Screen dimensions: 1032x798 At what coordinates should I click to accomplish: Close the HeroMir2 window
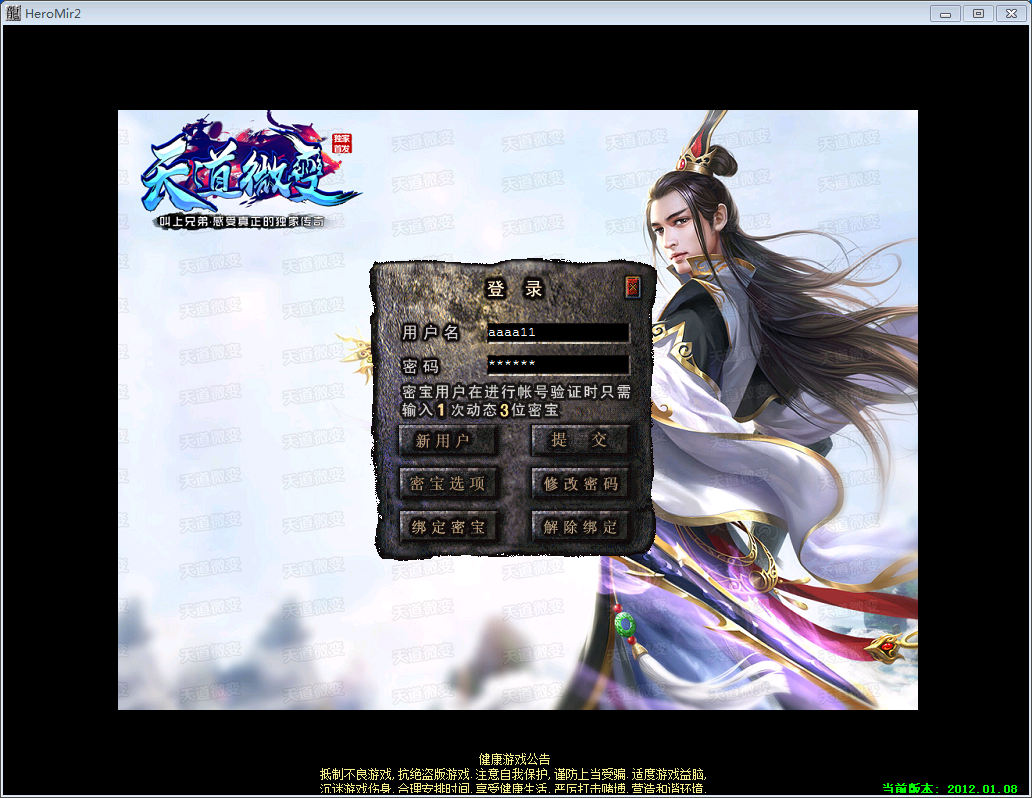point(1012,13)
